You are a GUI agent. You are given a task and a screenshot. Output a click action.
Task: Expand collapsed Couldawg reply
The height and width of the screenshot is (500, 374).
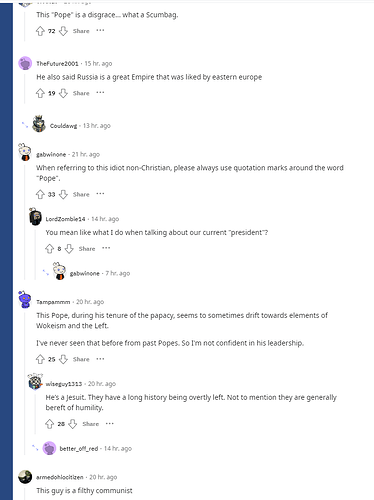tap(25, 125)
